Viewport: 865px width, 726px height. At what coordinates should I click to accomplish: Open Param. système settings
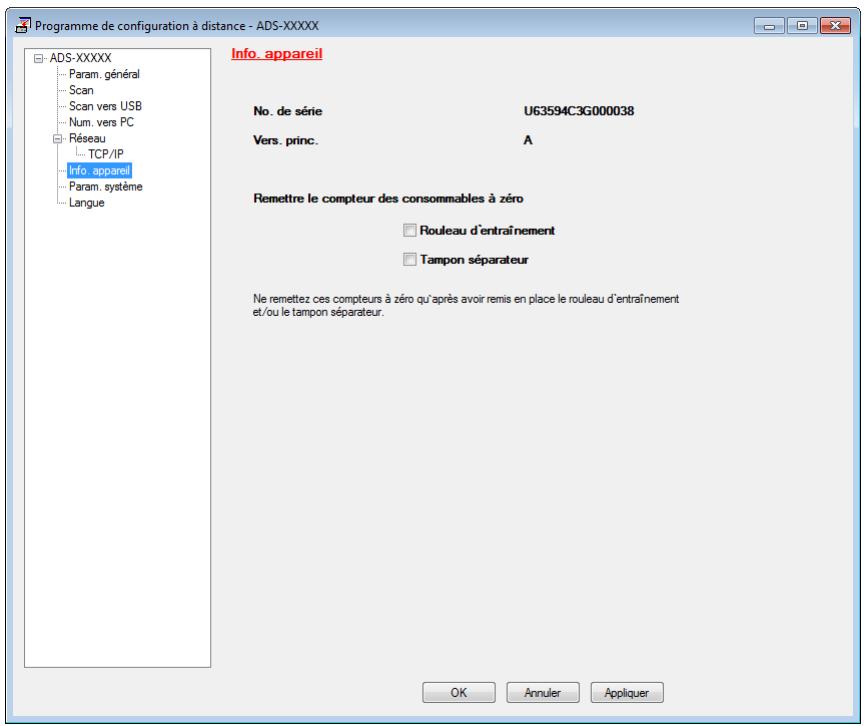pyautogui.click(x=106, y=186)
